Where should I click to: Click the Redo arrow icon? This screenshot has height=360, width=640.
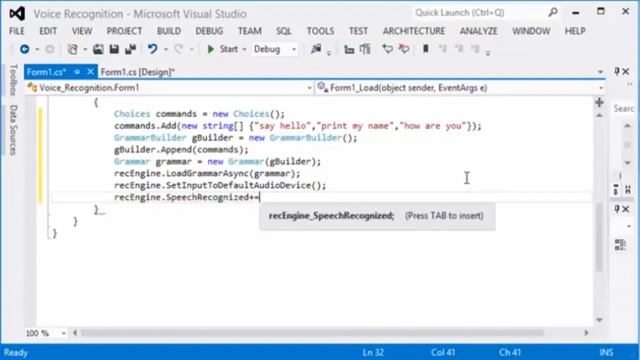coord(179,49)
